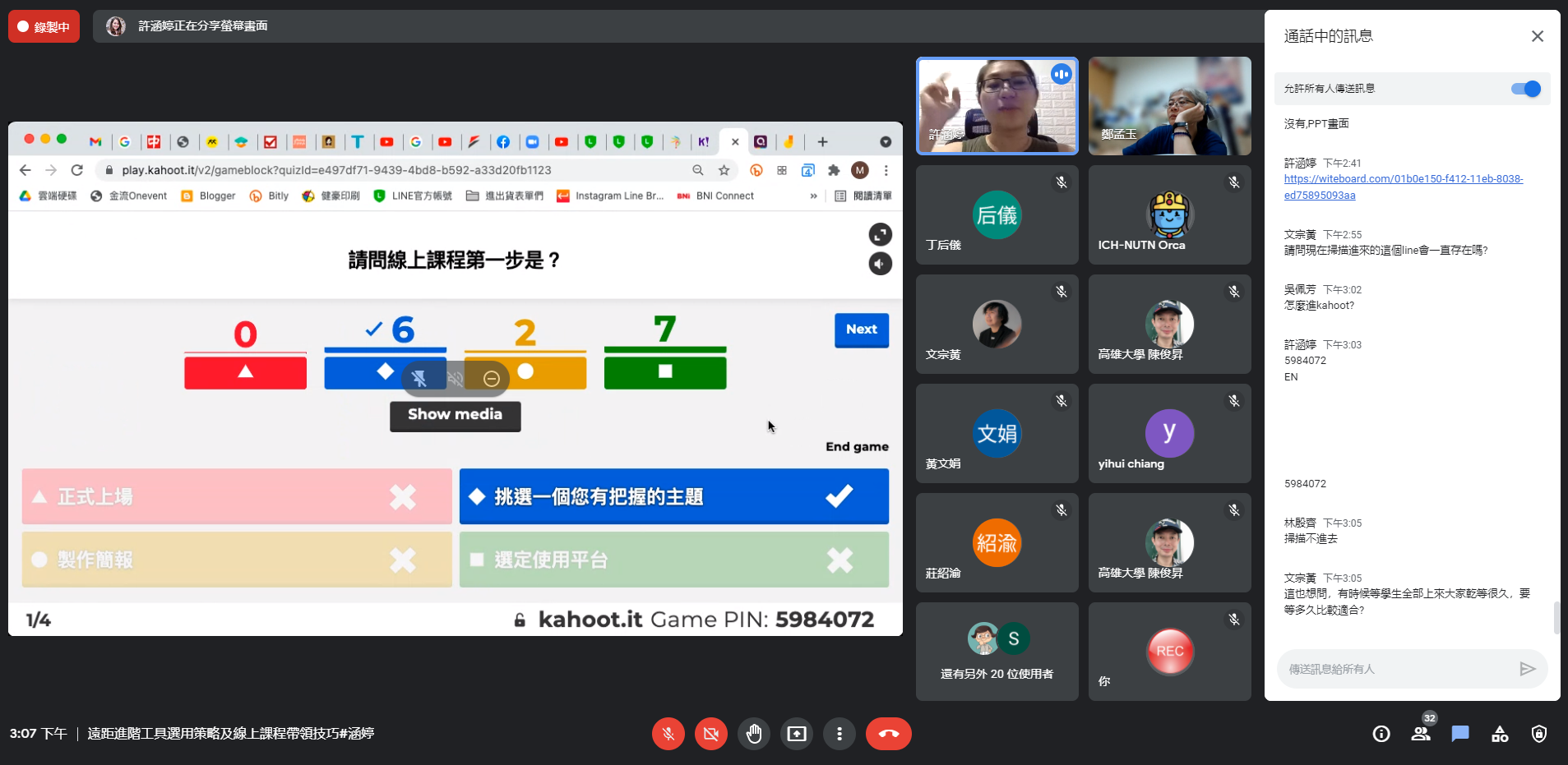
Task: Open the Chrome extensions puzzle icon
Action: click(834, 170)
